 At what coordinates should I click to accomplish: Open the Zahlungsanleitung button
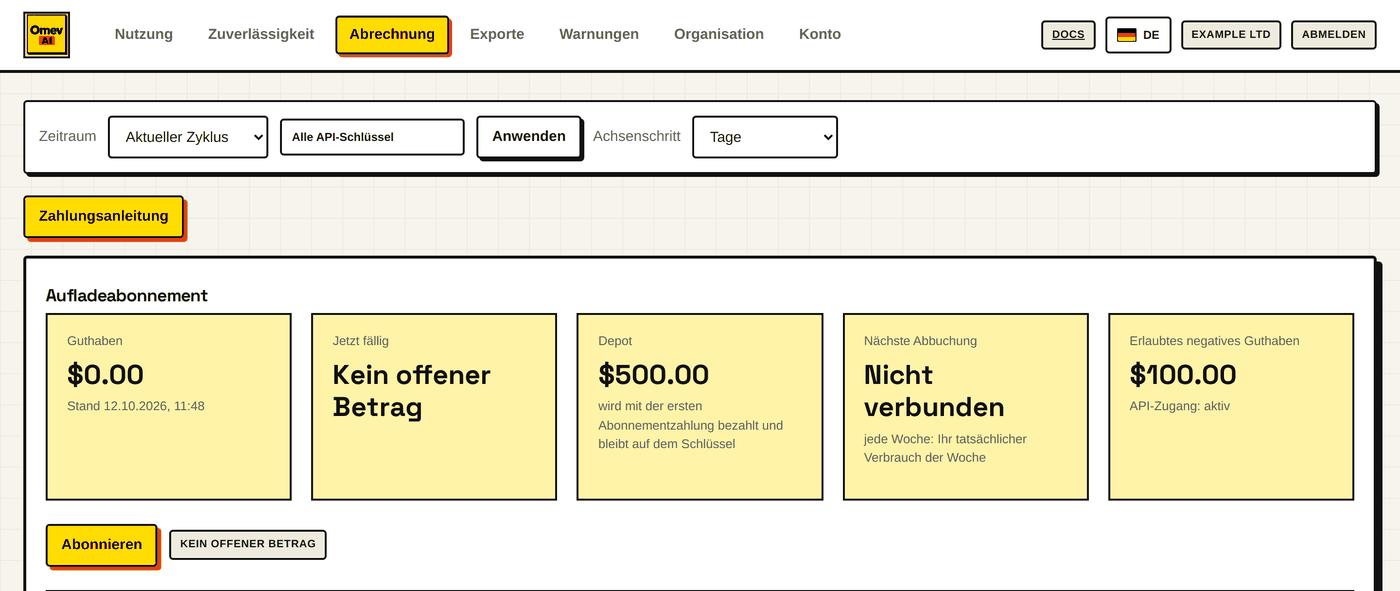(104, 216)
